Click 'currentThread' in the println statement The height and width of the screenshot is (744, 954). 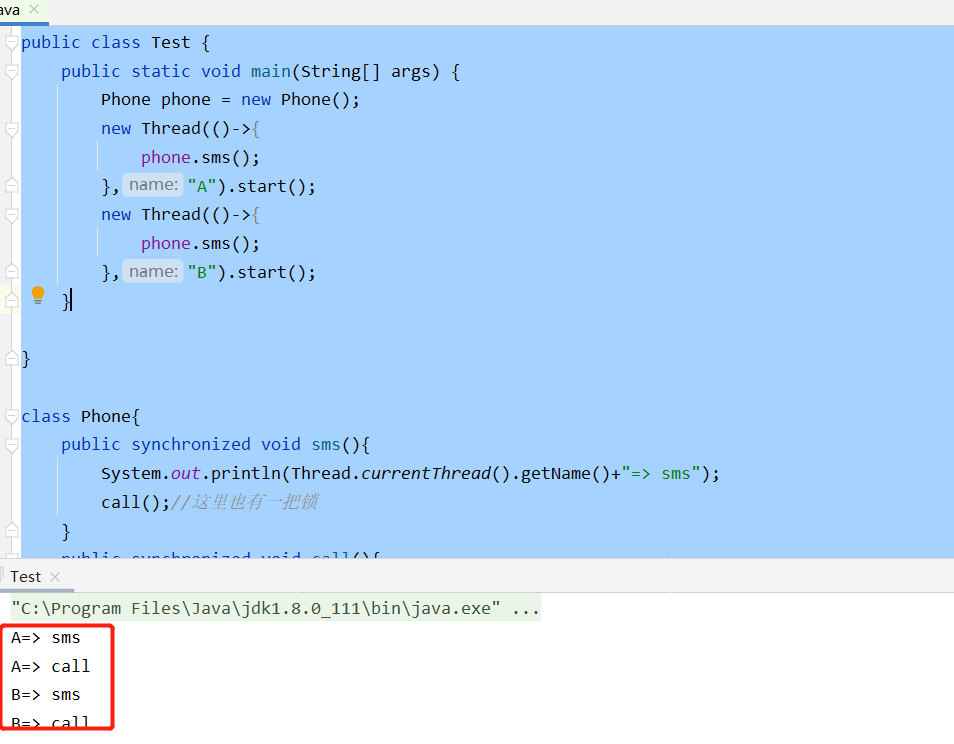pos(426,473)
